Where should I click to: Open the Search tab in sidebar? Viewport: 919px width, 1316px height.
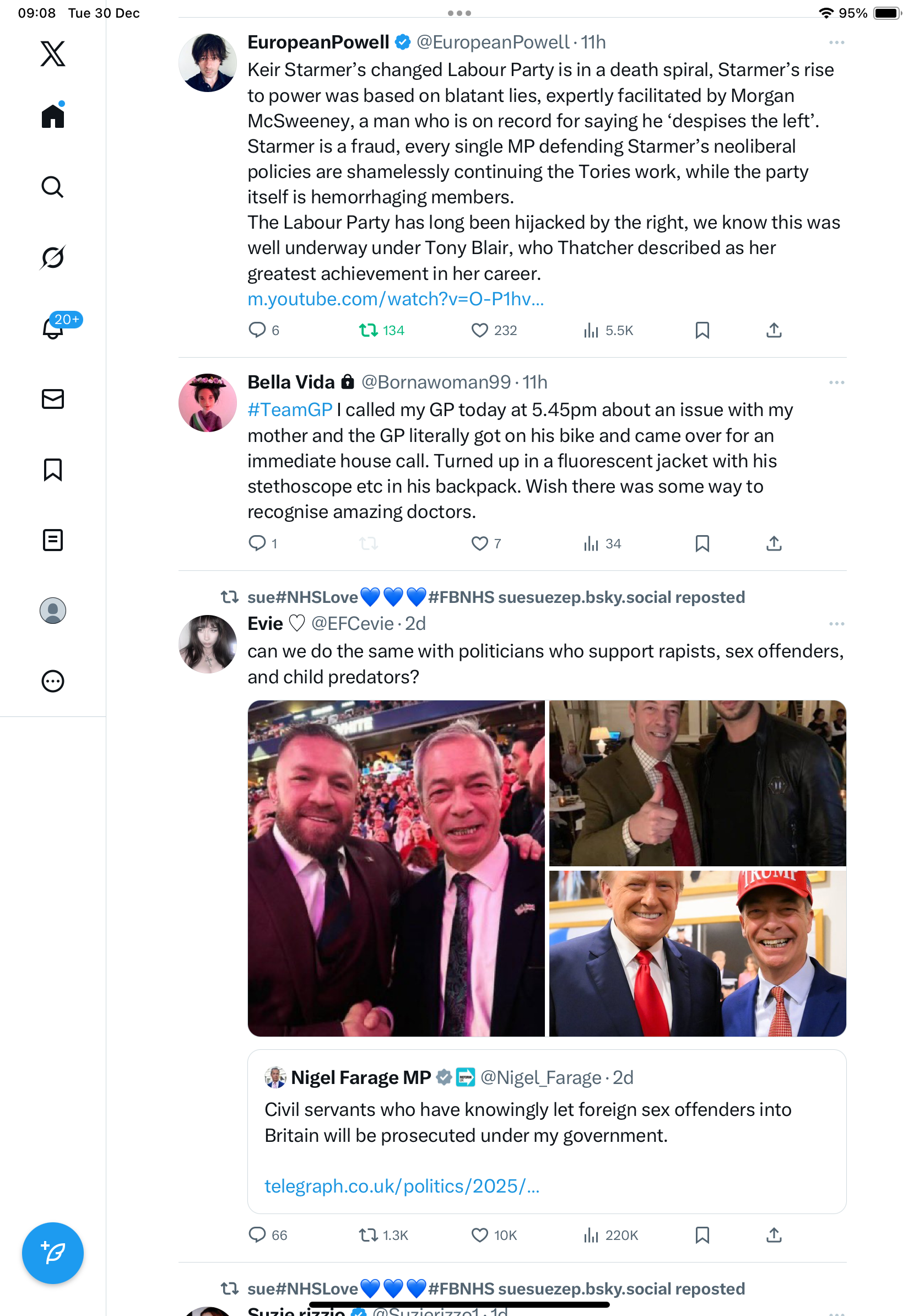coord(53,187)
